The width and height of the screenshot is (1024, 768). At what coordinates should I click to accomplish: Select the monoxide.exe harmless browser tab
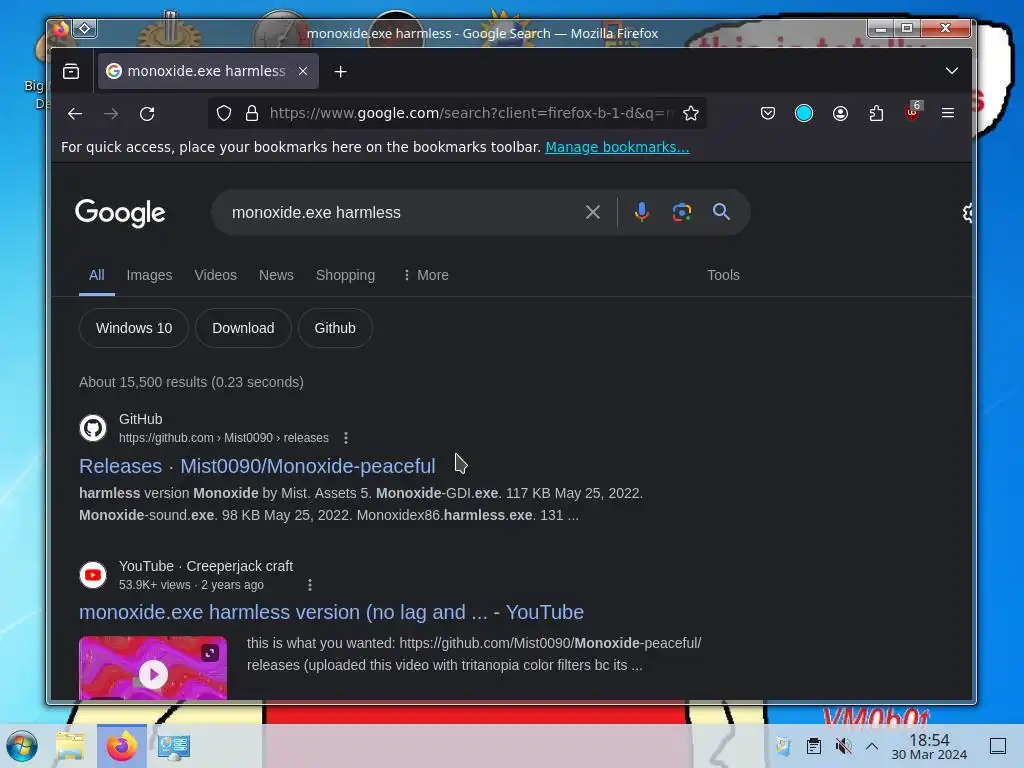pyautogui.click(x=207, y=71)
